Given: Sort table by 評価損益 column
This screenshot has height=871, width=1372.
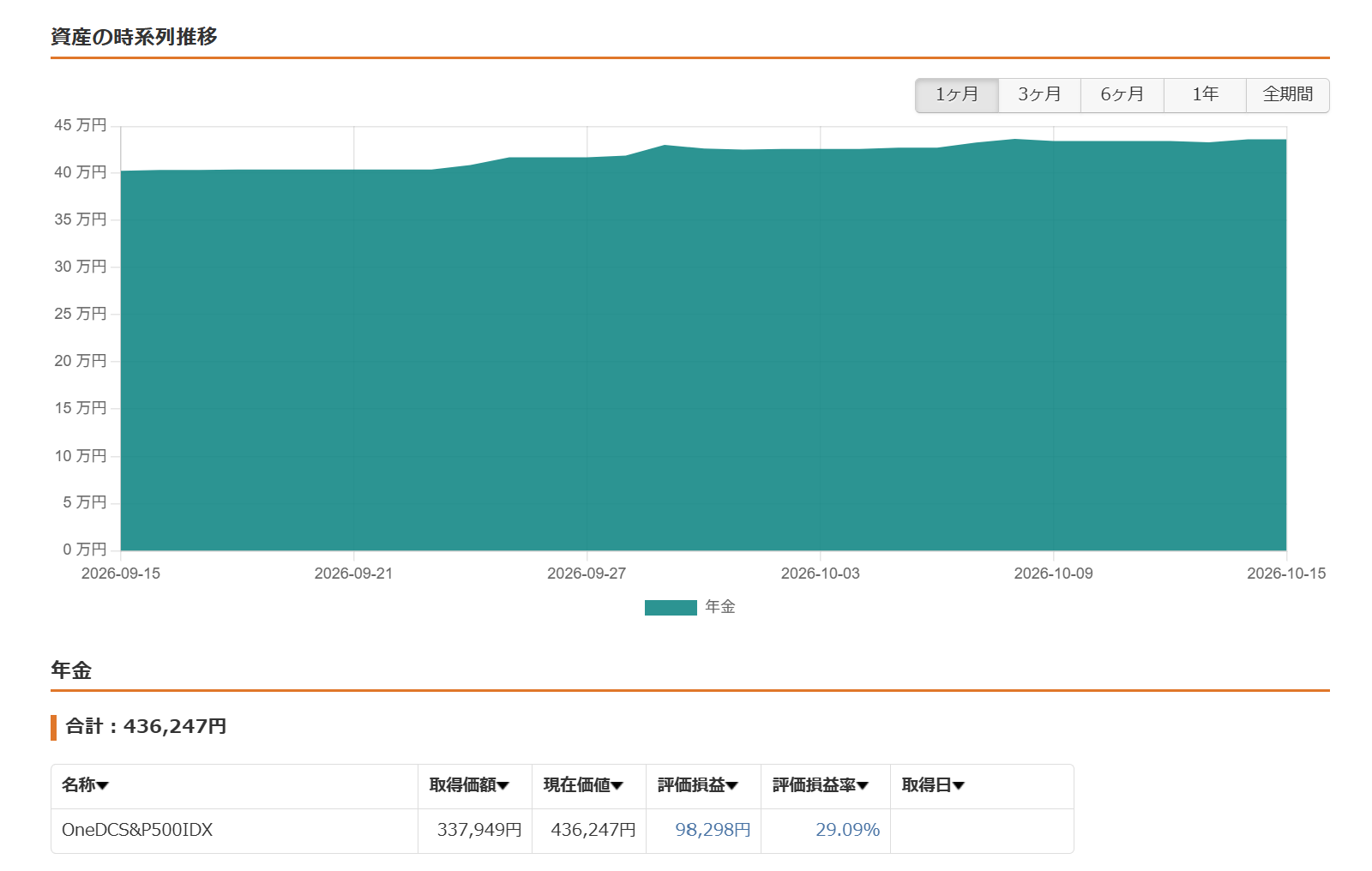Looking at the screenshot, I should point(698,785).
